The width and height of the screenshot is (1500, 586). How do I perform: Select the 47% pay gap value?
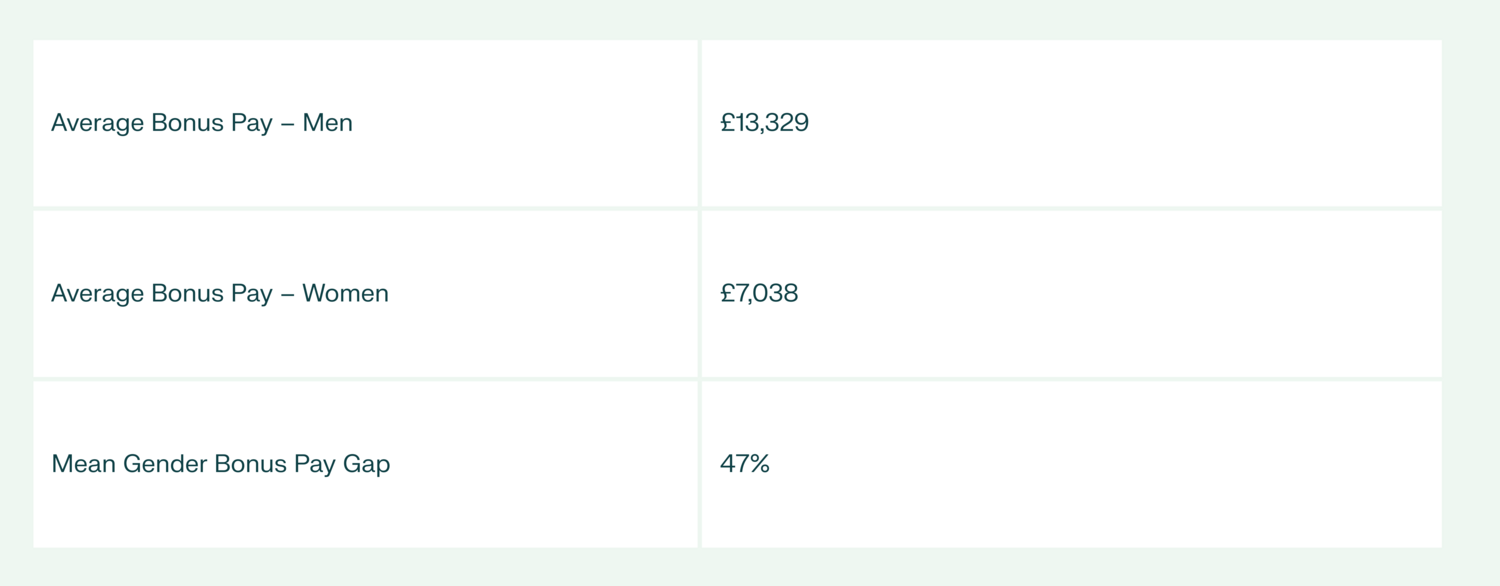click(744, 464)
